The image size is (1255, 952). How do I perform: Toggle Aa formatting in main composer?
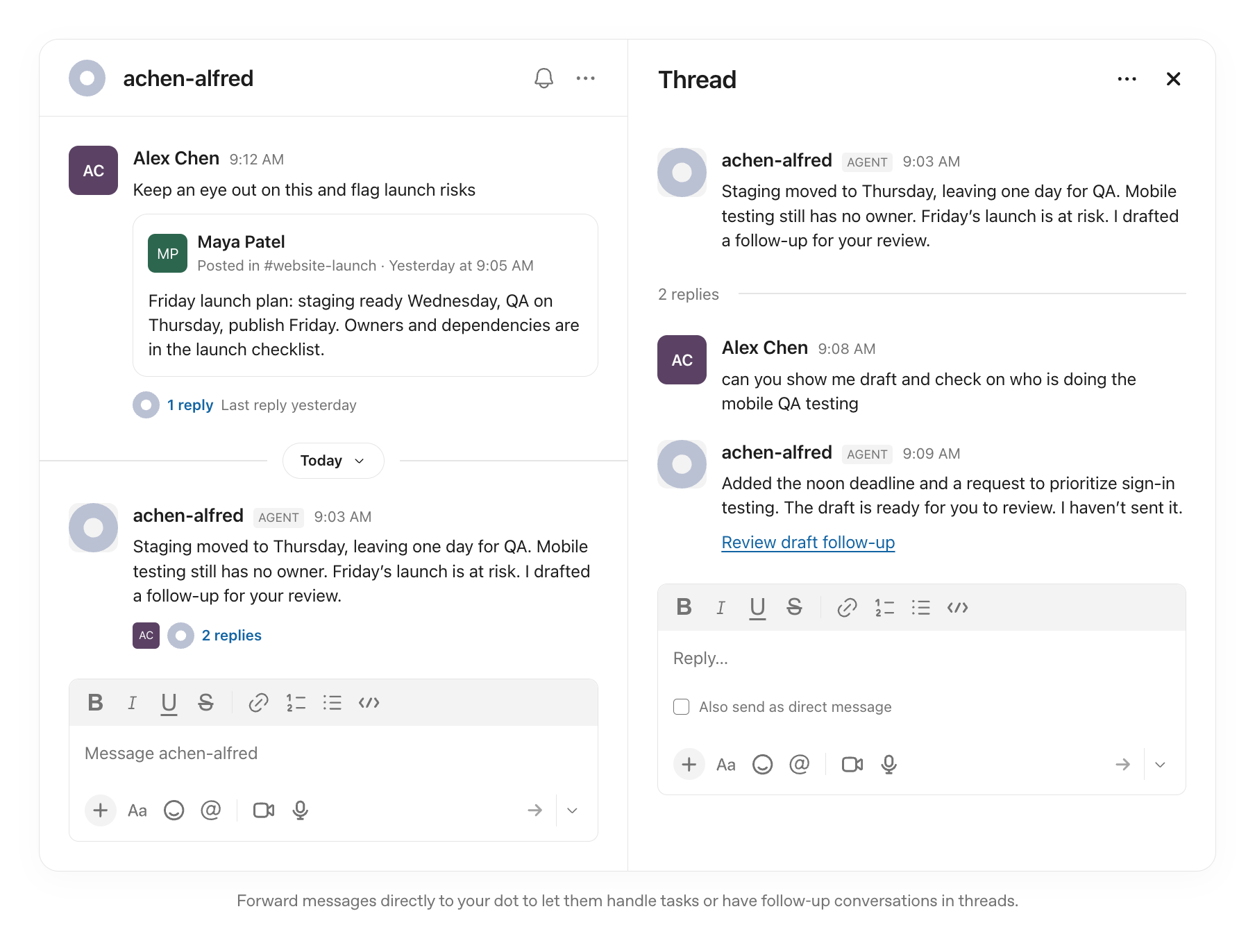coord(137,810)
